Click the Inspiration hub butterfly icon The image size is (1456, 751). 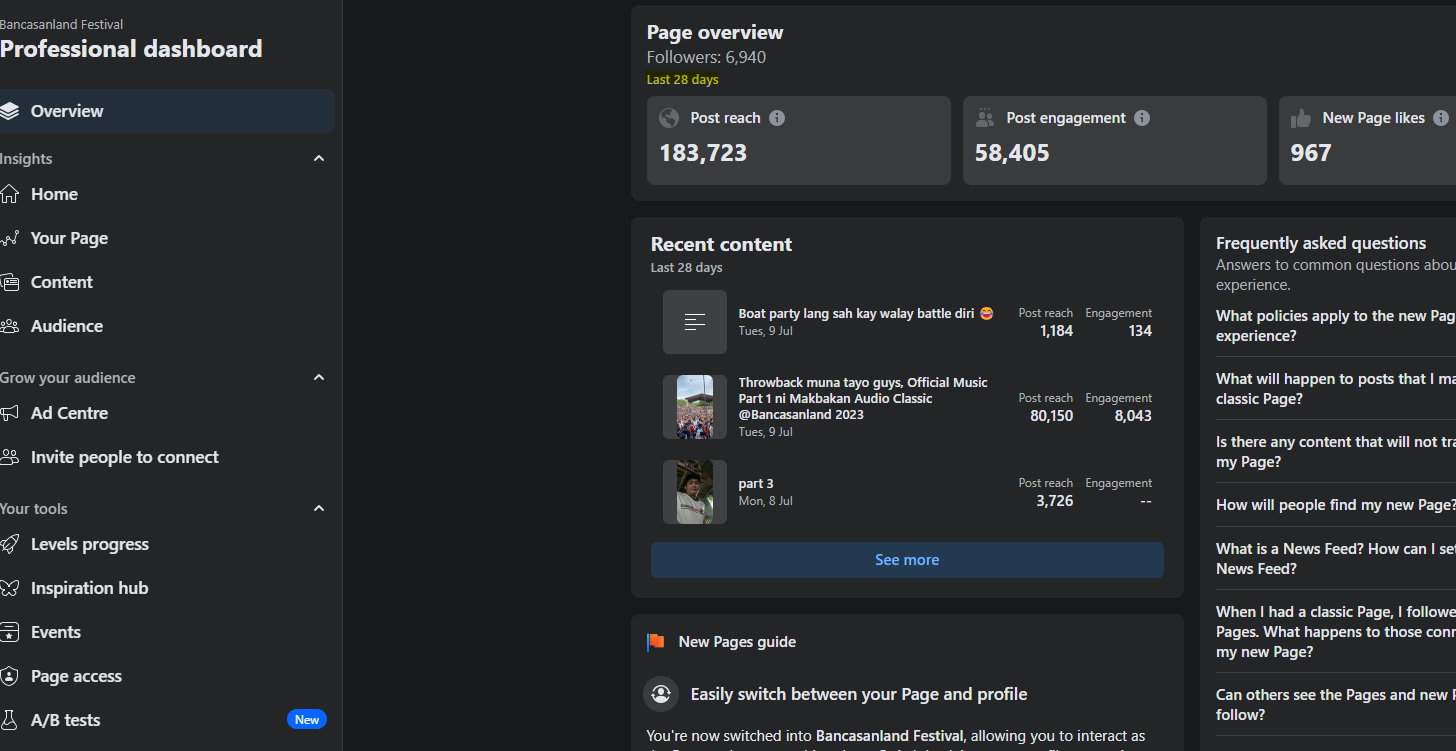click(x=9, y=588)
